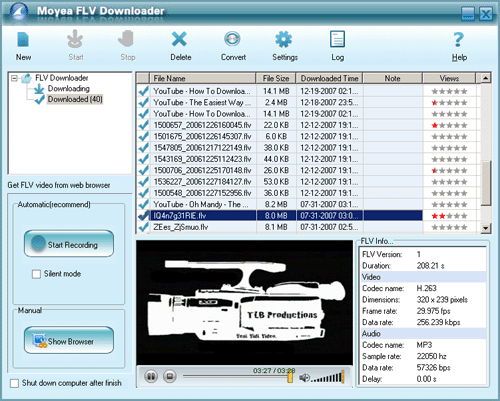The height and width of the screenshot is (401, 500).
Task: Enable Silent mode checkbox
Action: point(36,274)
